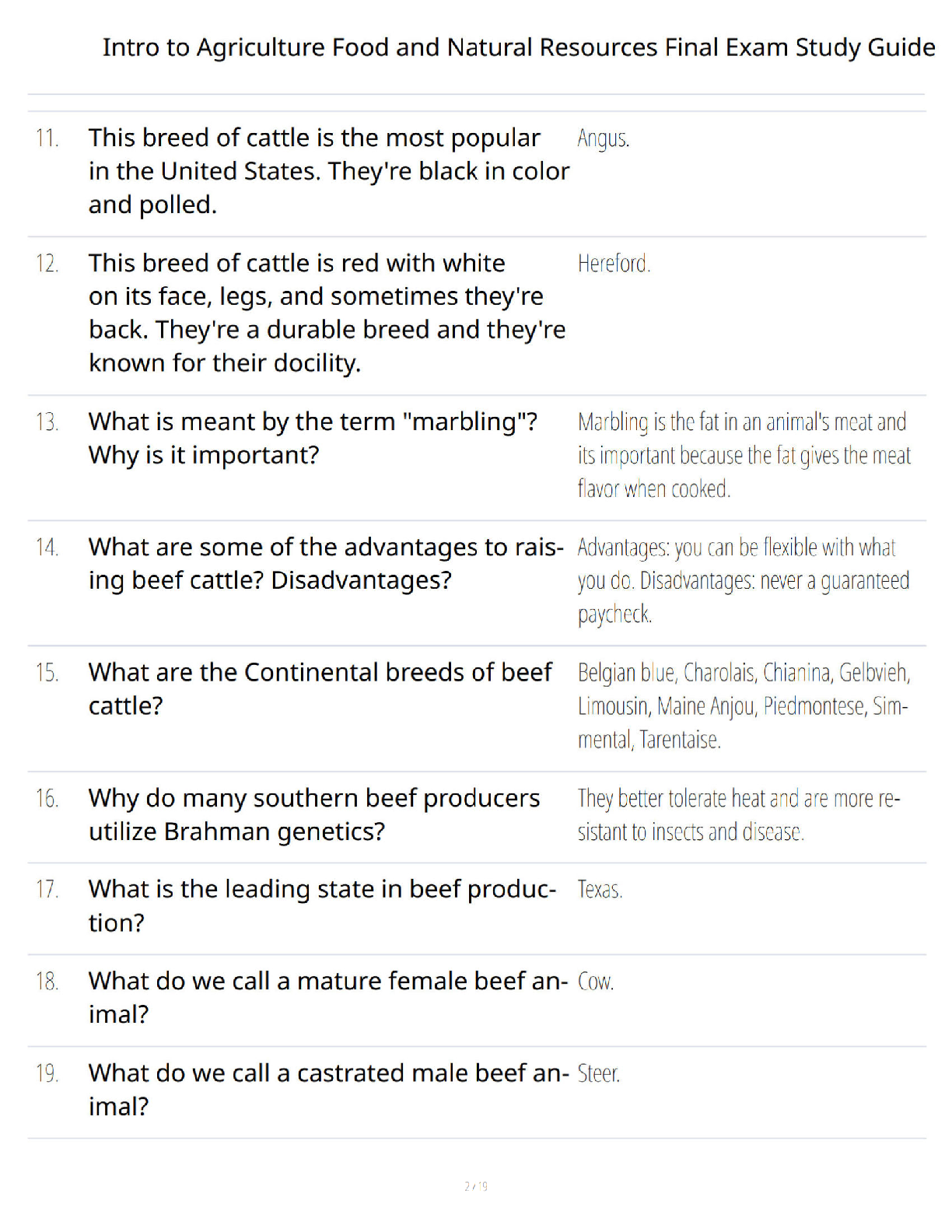
Task: Click the page number at the bottom
Action: click(x=476, y=1186)
